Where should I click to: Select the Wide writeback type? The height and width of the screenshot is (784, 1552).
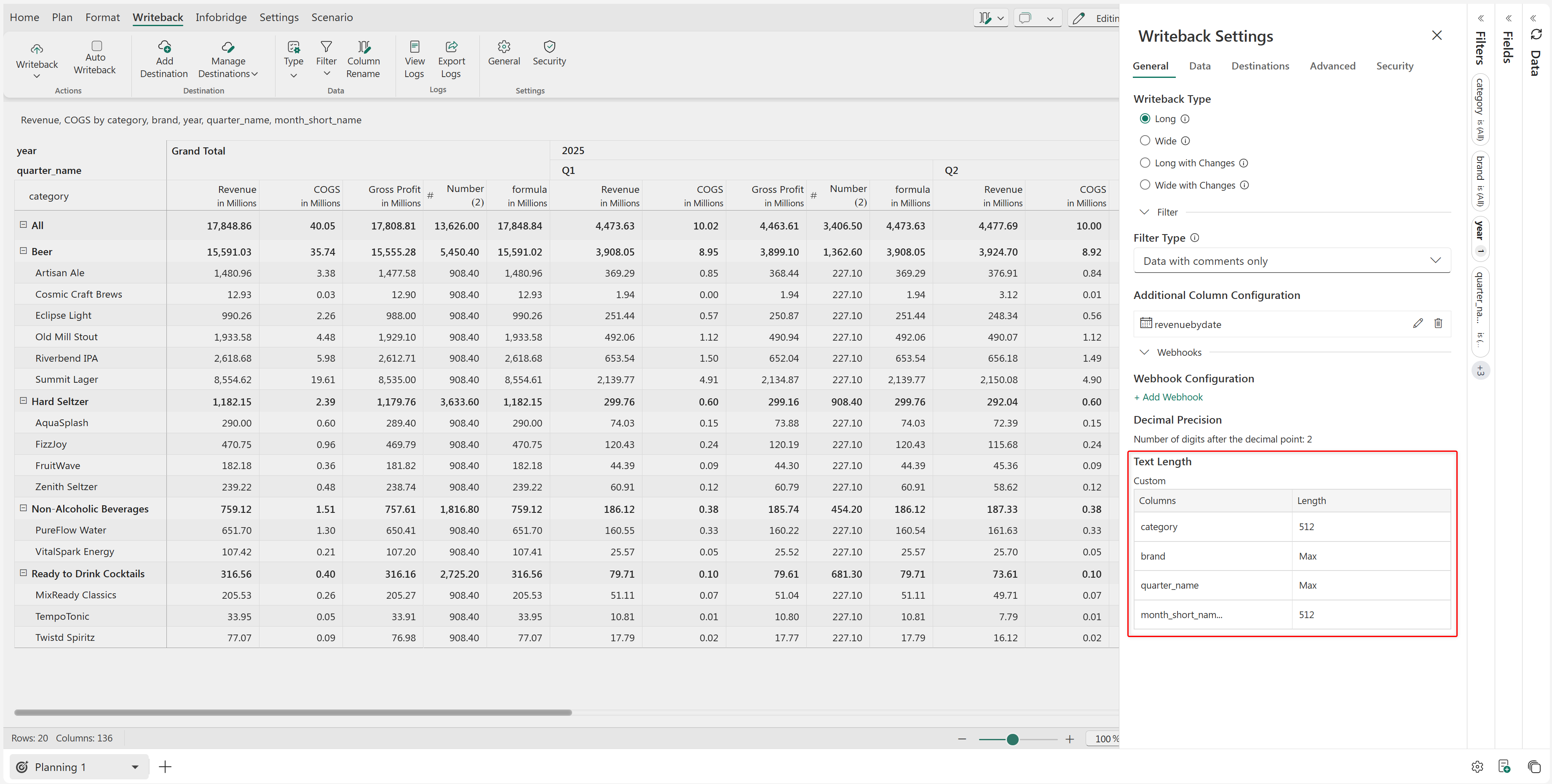click(x=1145, y=140)
